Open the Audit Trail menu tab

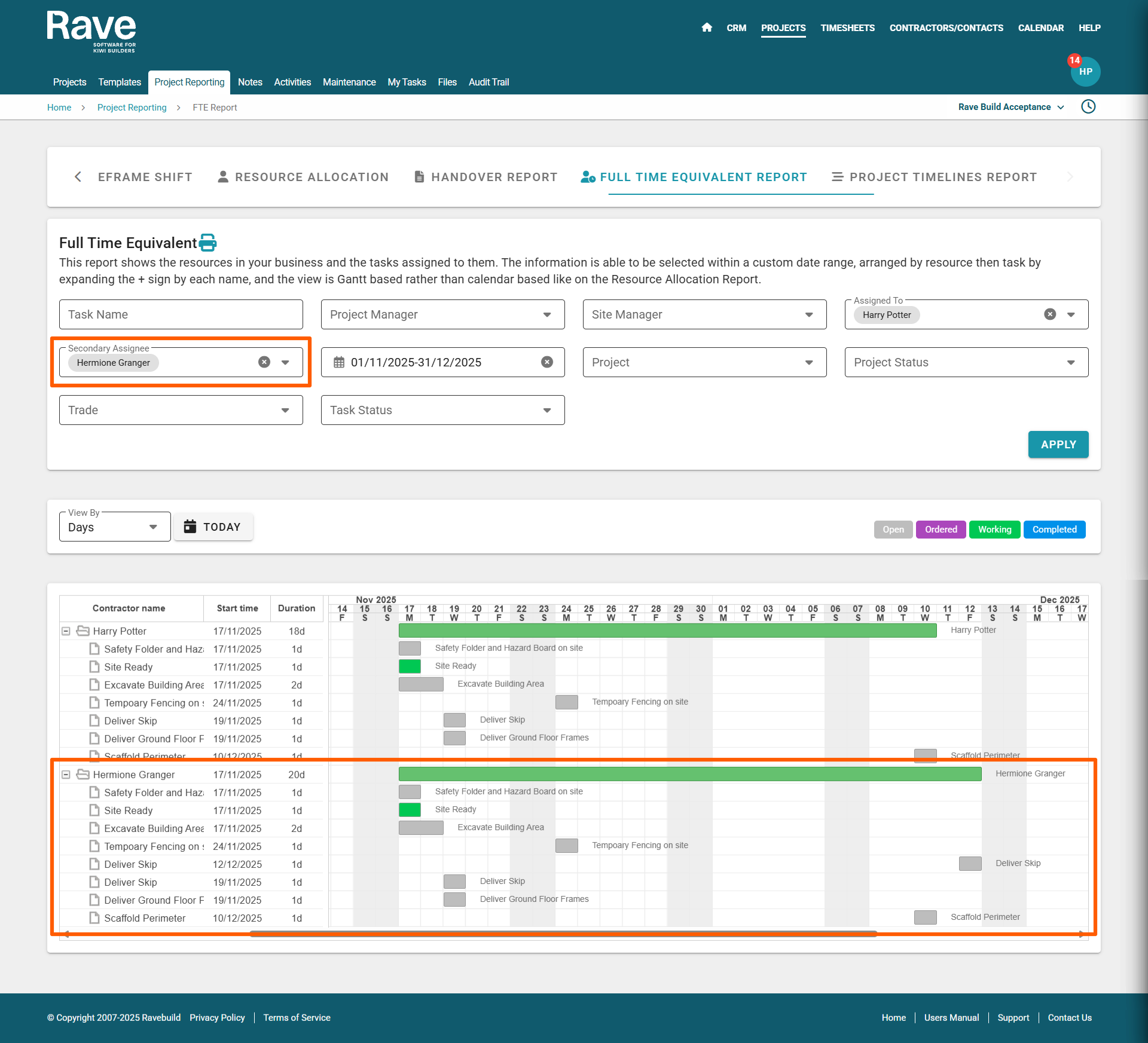(488, 82)
